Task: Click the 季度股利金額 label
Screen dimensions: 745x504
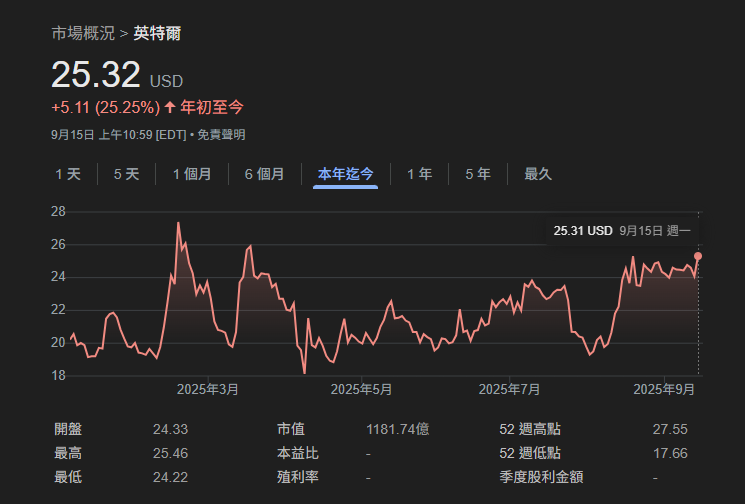Action: (x=541, y=477)
